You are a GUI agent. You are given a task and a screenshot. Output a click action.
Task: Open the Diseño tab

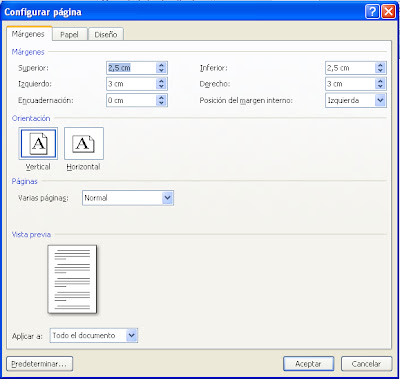[106, 34]
